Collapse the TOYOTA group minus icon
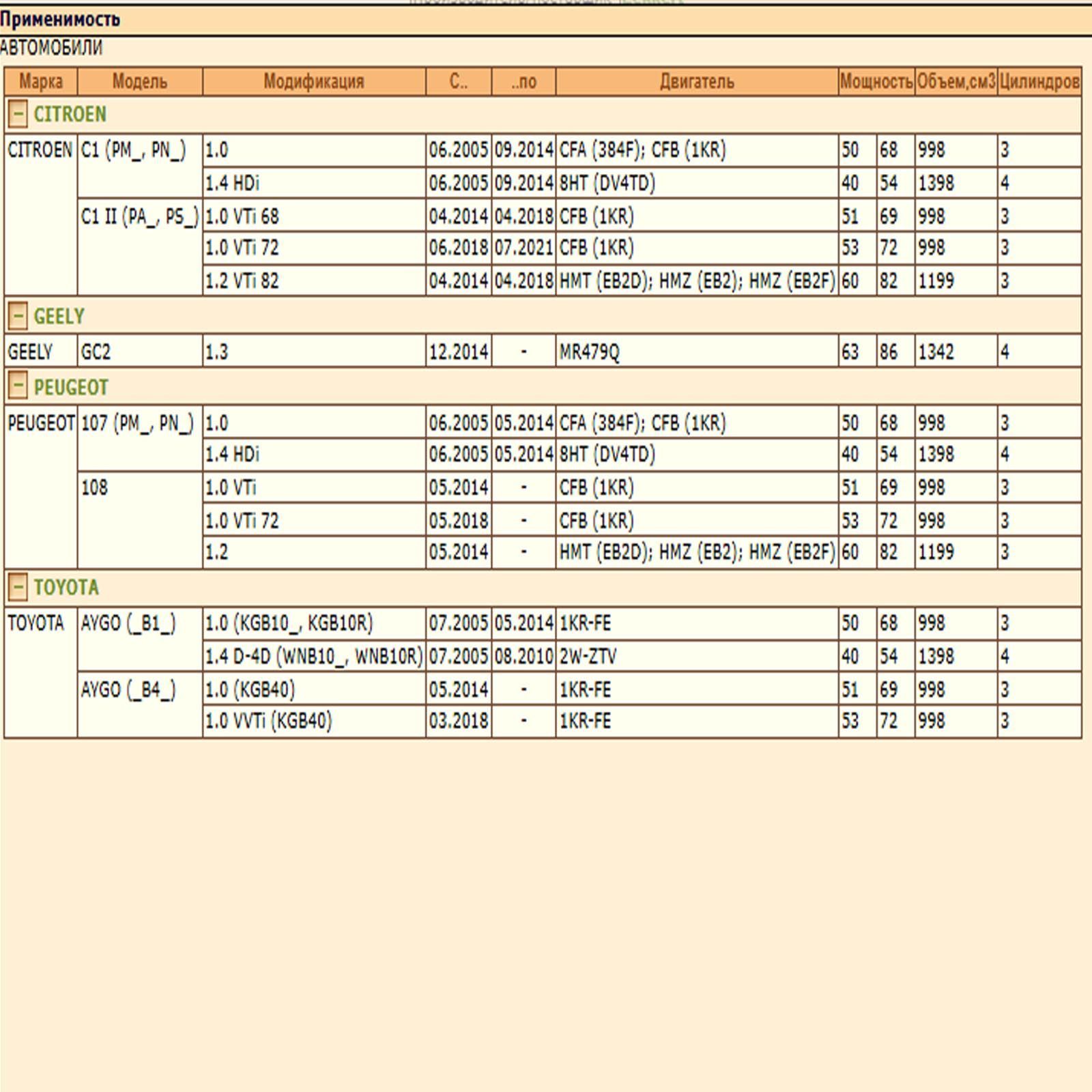 [x=18, y=588]
